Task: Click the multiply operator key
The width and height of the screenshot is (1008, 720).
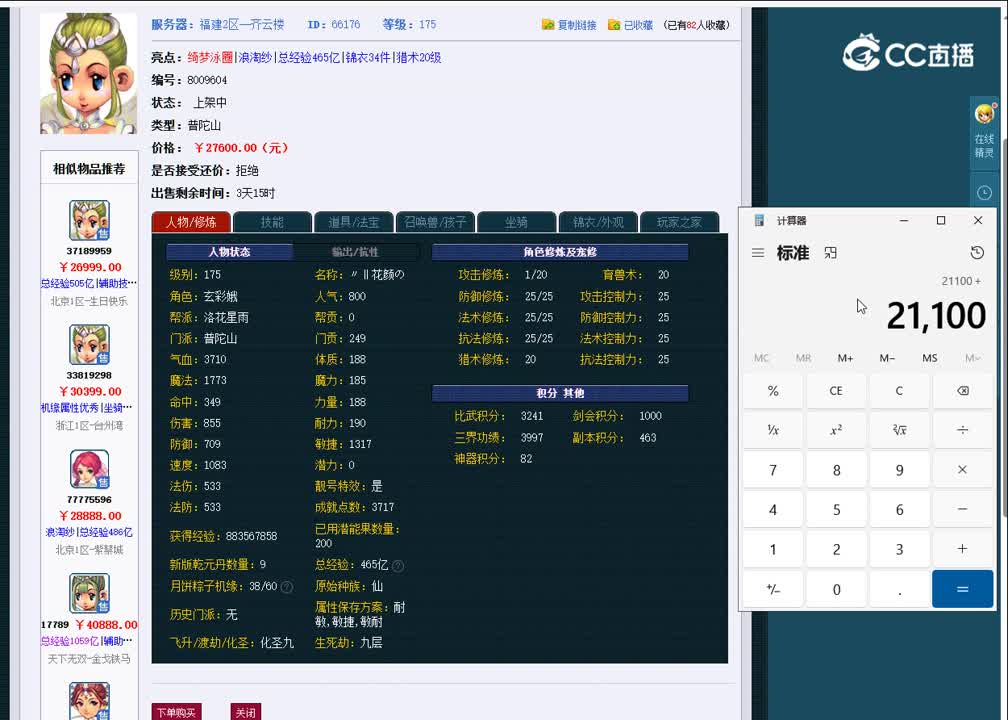Action: [962, 470]
